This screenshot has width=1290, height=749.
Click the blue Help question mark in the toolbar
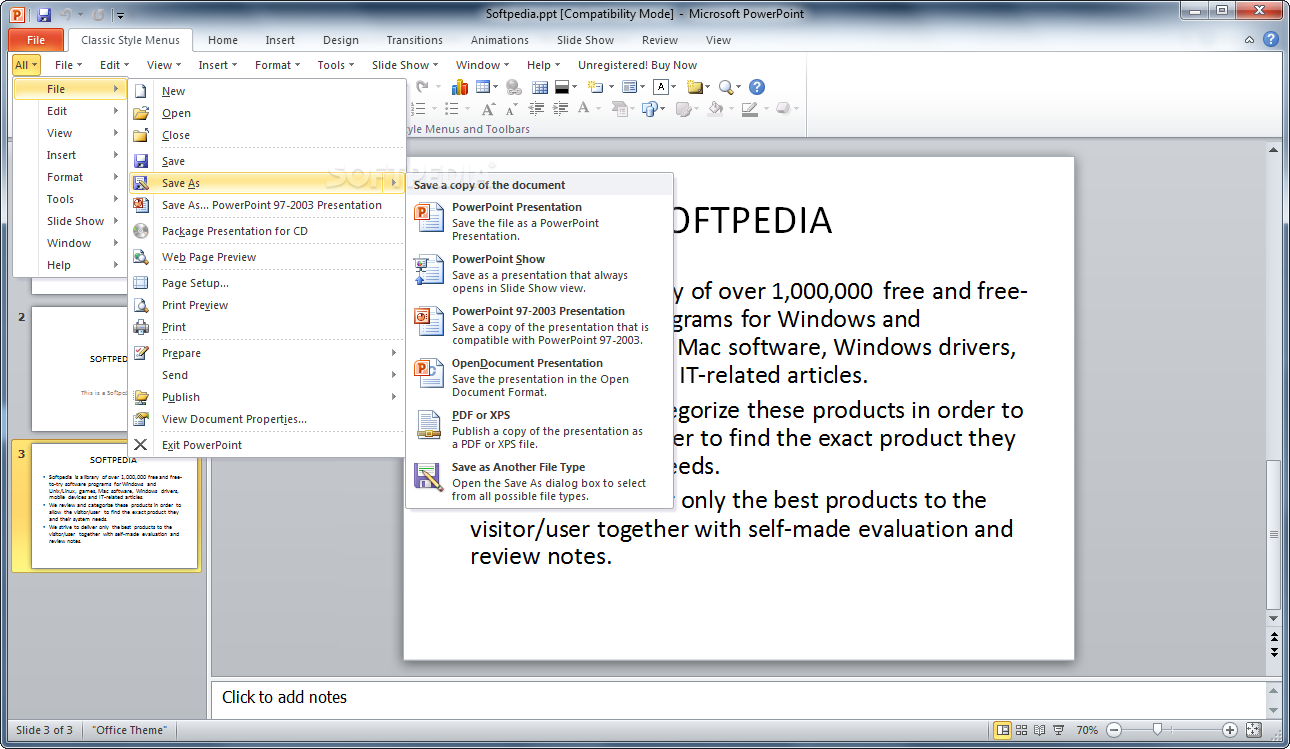[757, 87]
